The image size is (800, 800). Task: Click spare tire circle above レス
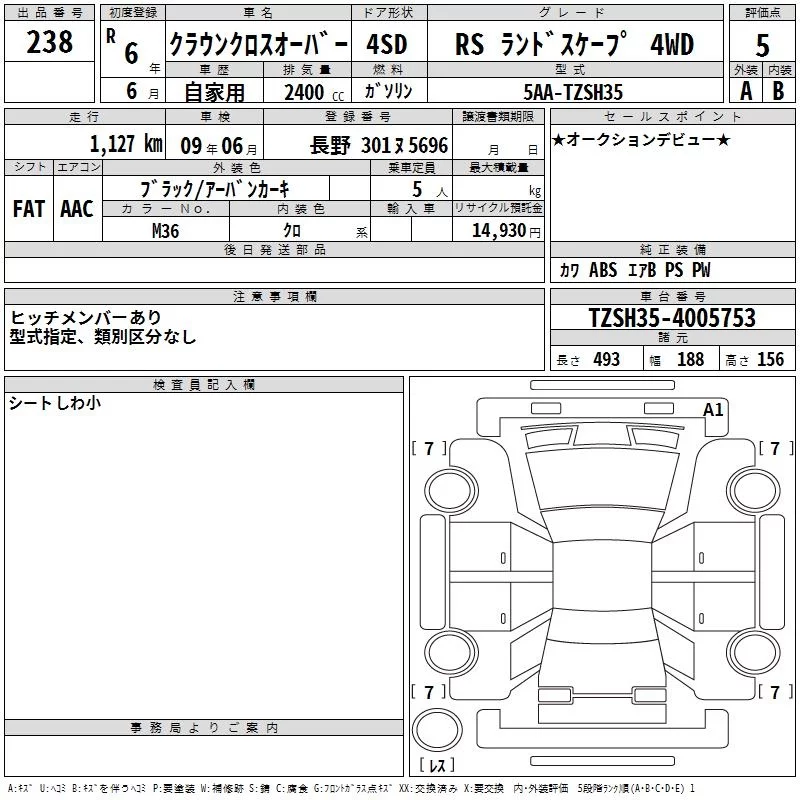(x=437, y=730)
